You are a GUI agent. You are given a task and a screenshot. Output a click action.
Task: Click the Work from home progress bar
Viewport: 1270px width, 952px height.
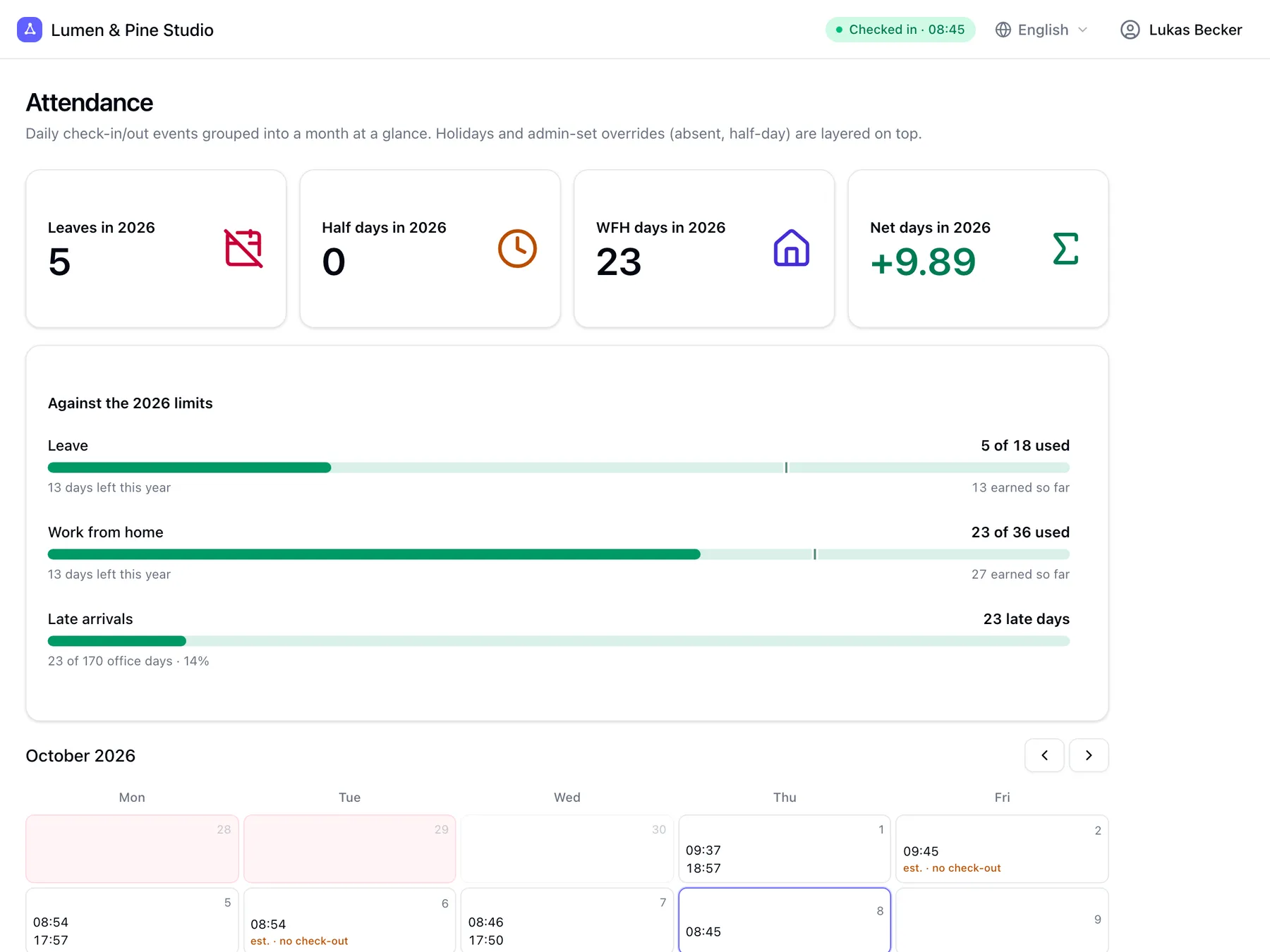pyautogui.click(x=559, y=554)
